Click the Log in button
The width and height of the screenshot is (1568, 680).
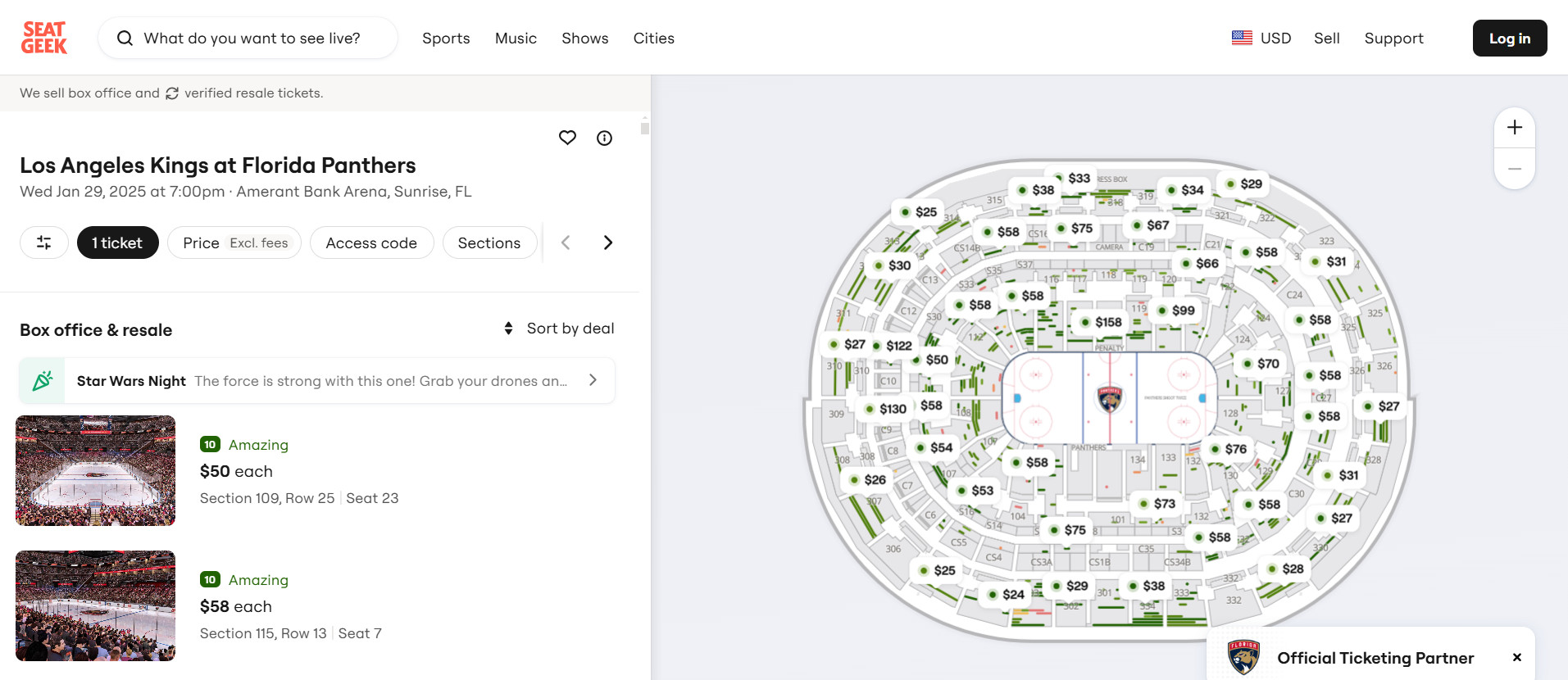(x=1509, y=39)
